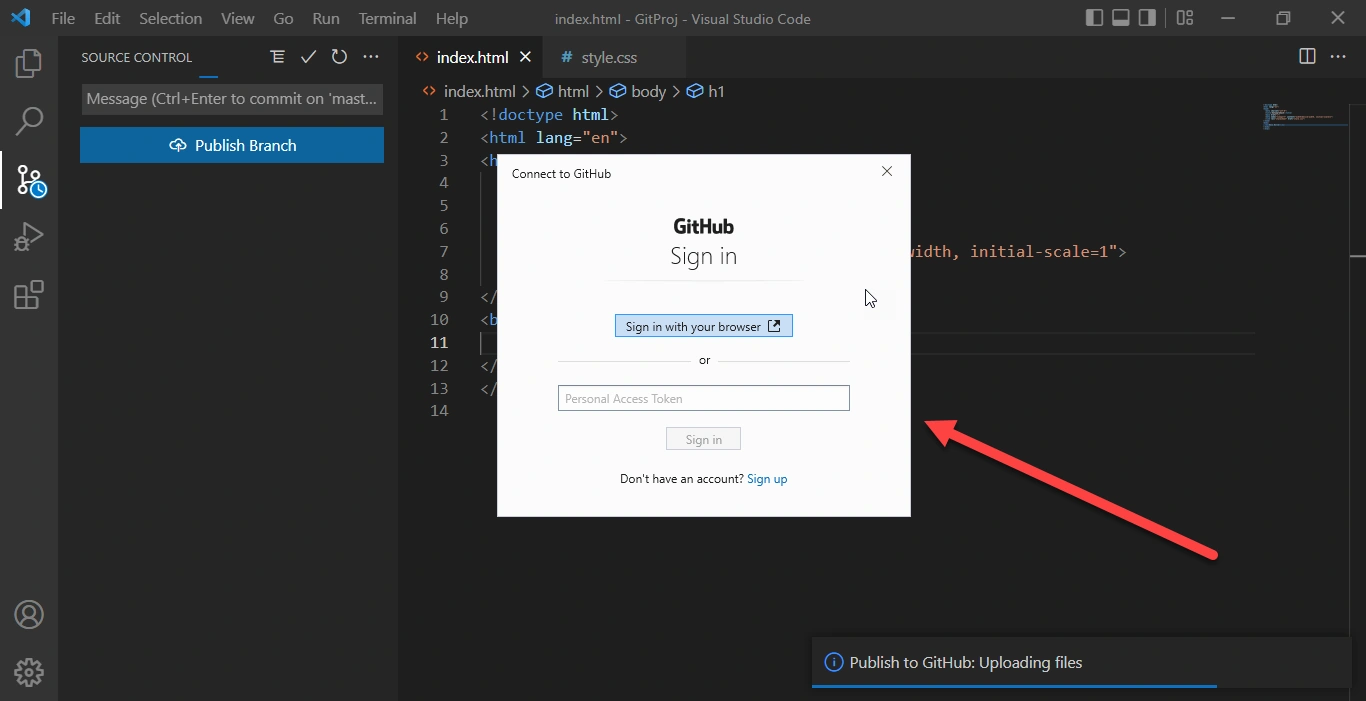Toggle the secondary side bar layout icon
Screen dimensions: 1366x701
click(x=1148, y=18)
